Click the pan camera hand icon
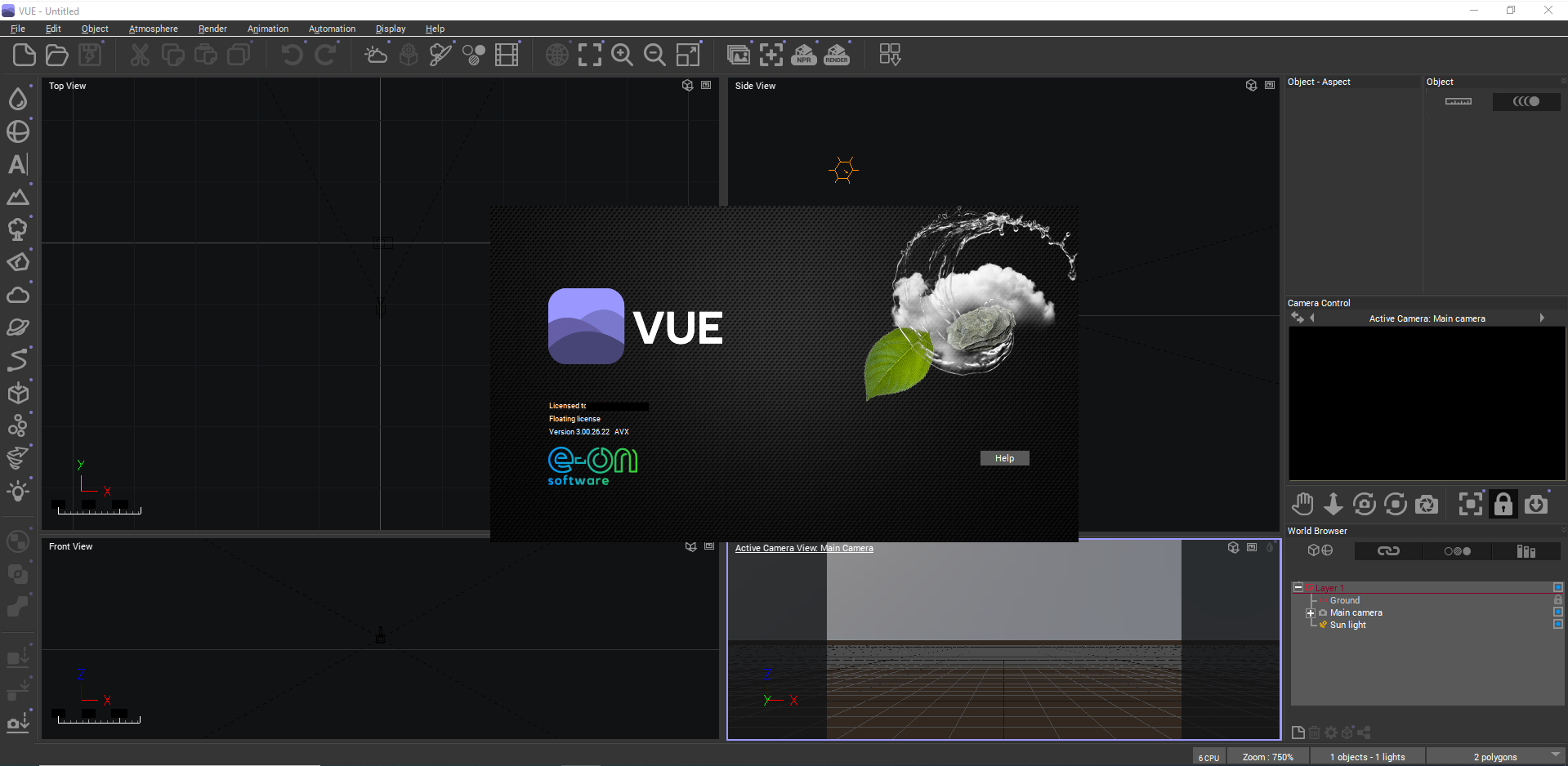 [1302, 505]
